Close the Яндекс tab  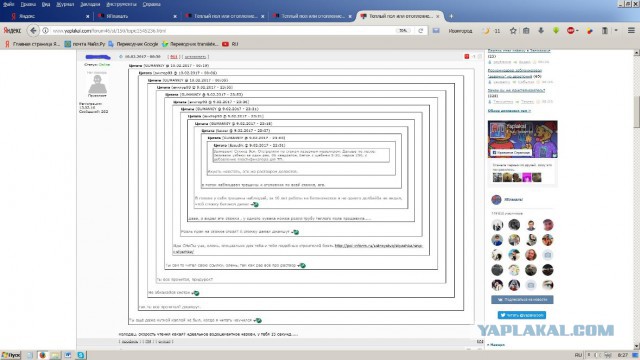click(x=87, y=16)
